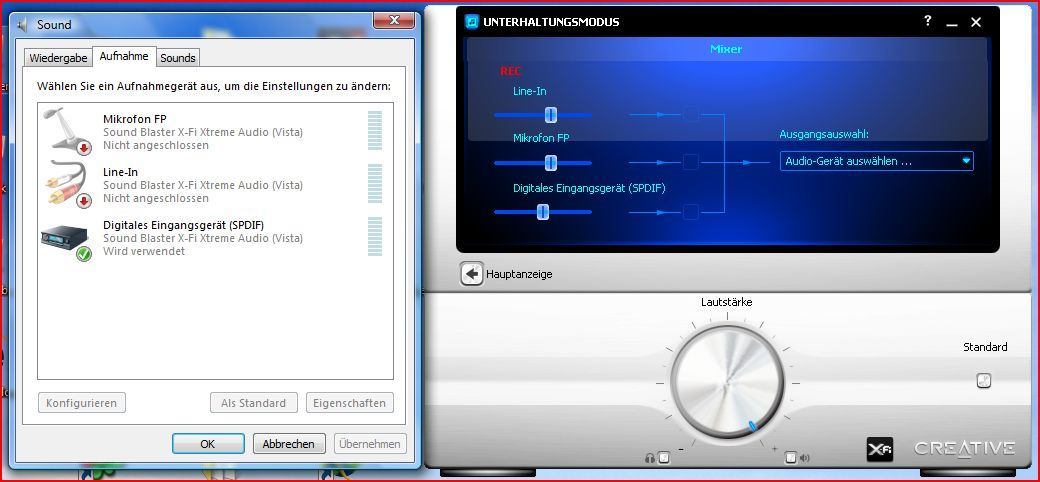The image size is (1040, 482).
Task: Toggle the speaker mute button beside volume knob
Action: pos(790,457)
